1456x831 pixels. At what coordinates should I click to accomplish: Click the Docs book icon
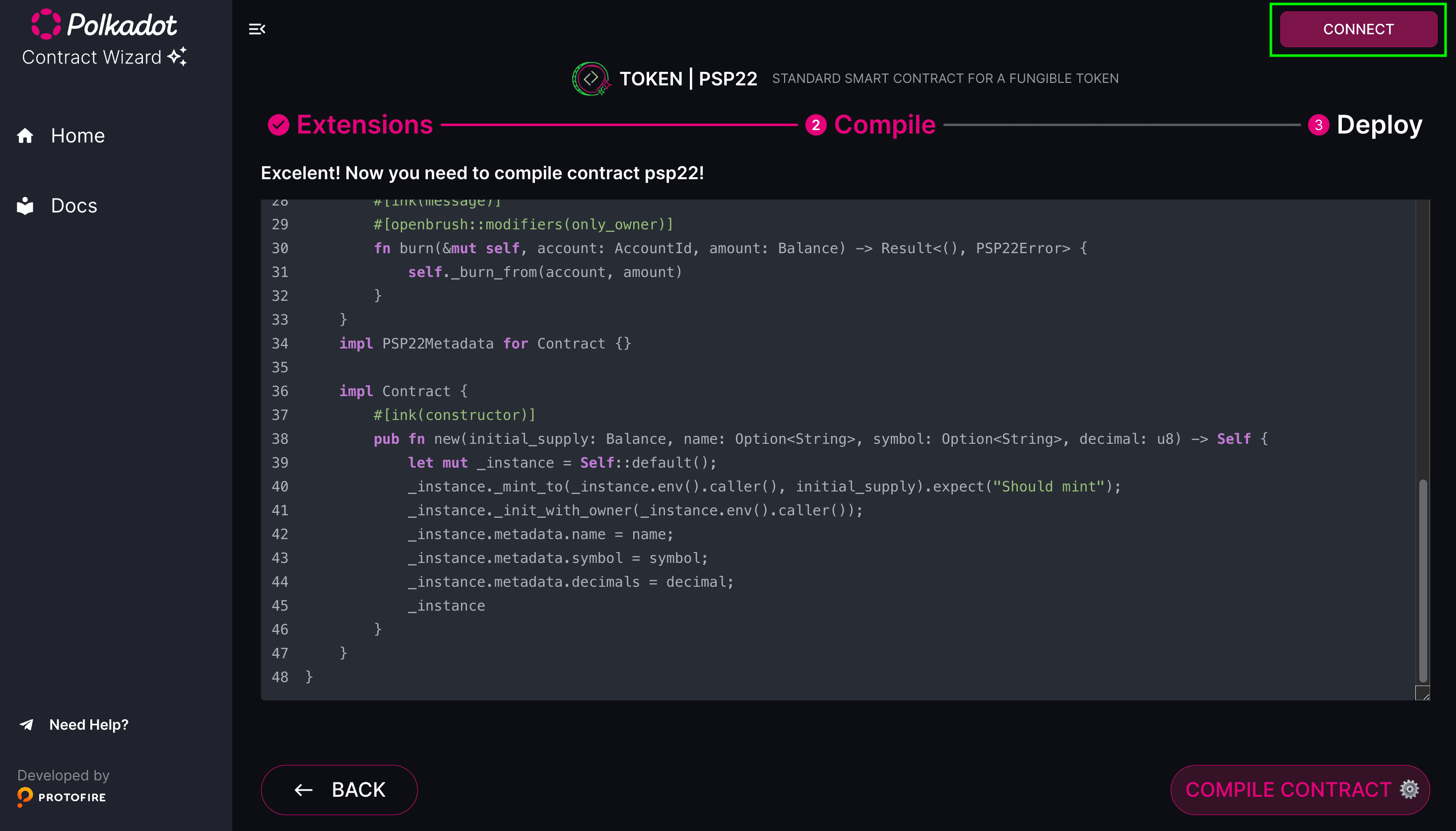point(25,206)
